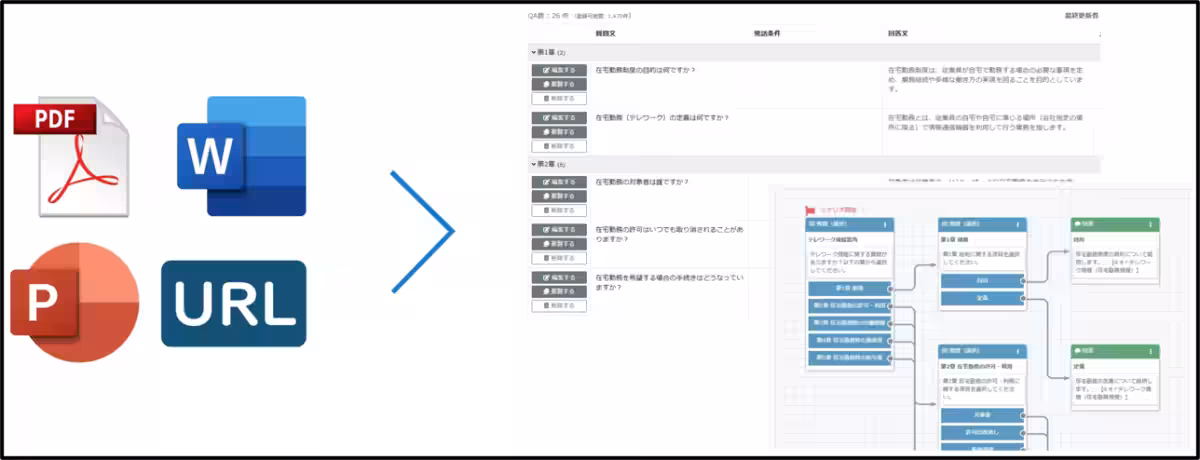Select question text 在宅勤務制度の目的は何ですか？
This screenshot has height=460, width=1200.
click(x=645, y=71)
